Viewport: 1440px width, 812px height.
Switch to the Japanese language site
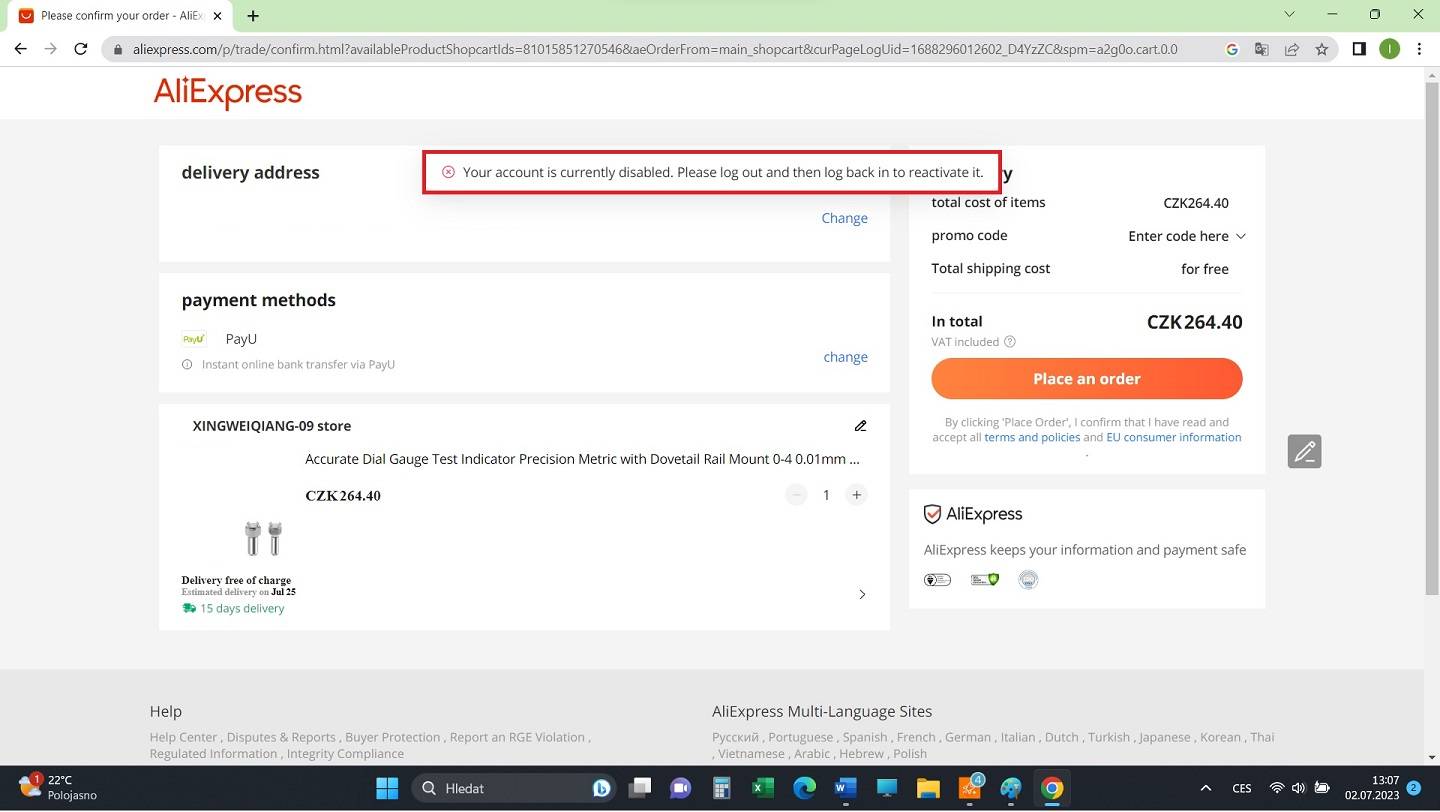(x=1165, y=737)
